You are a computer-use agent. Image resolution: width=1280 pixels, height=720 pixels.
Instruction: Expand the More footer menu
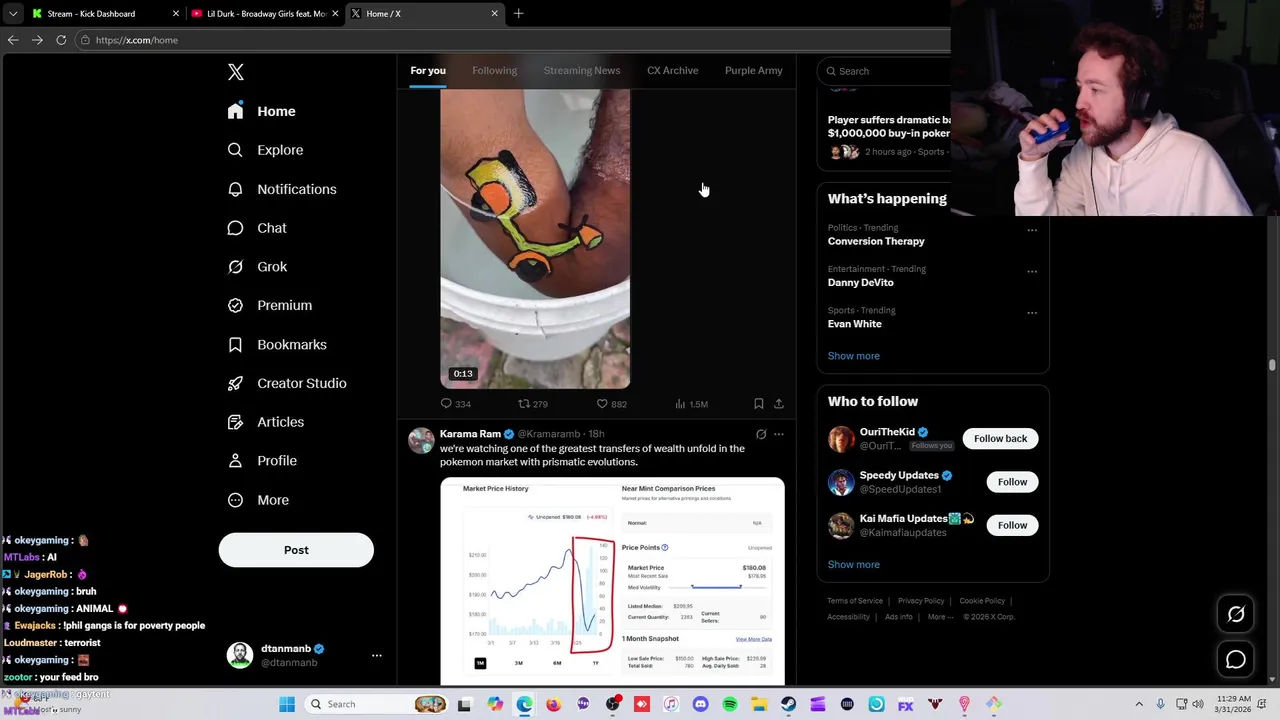(x=939, y=617)
